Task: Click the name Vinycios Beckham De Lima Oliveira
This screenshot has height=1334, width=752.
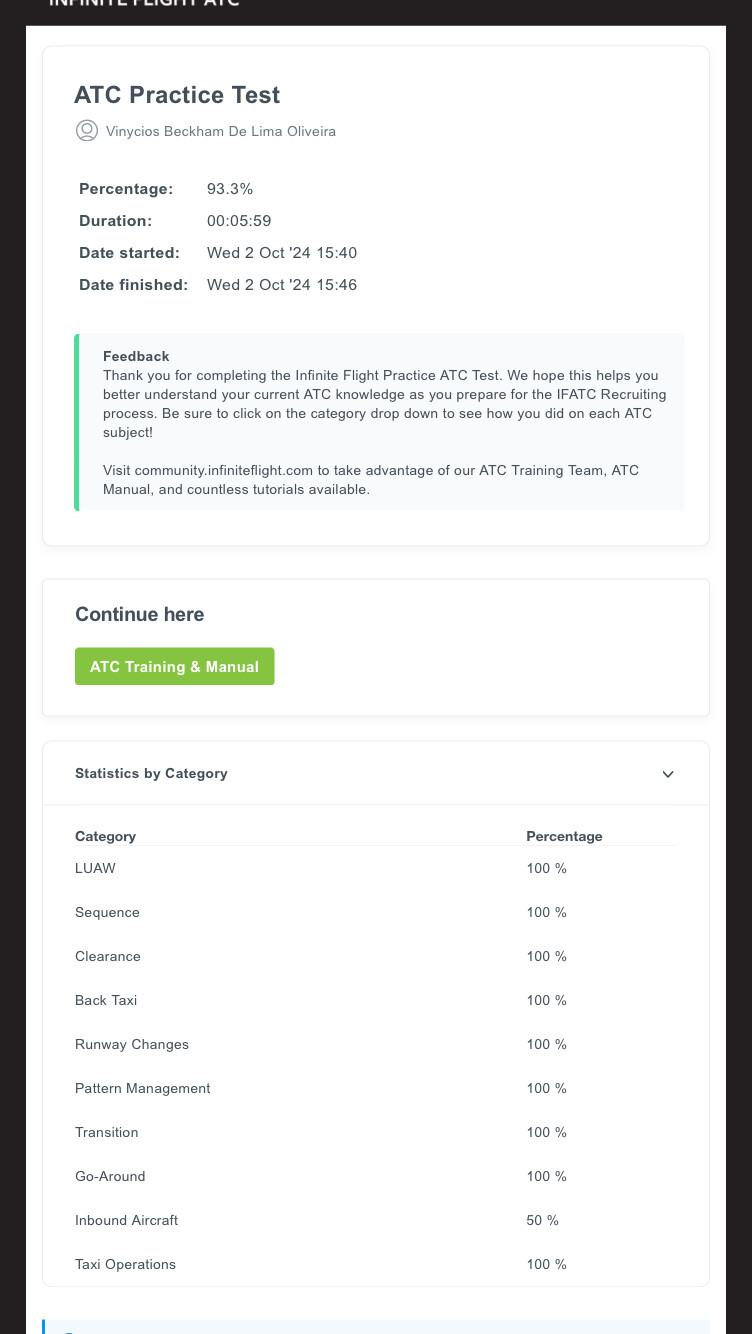Action: [x=221, y=131]
